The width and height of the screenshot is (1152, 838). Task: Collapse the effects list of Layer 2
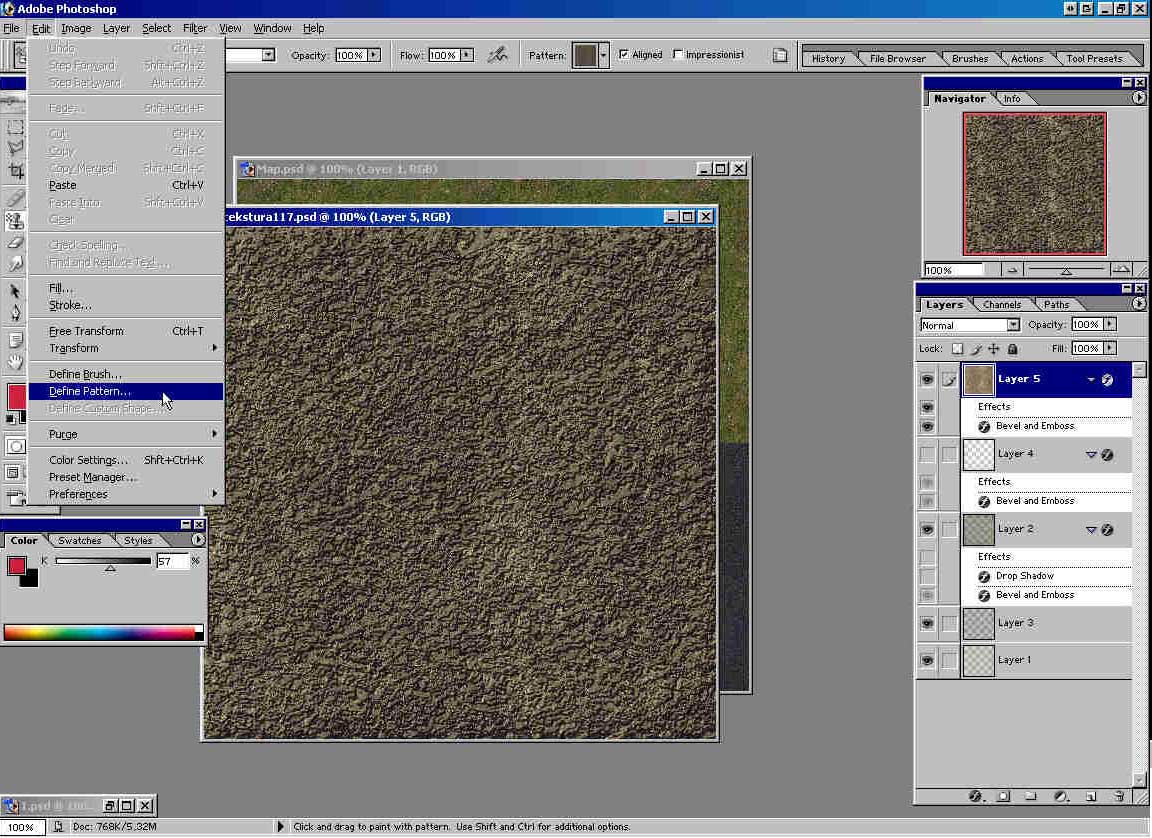point(1091,530)
